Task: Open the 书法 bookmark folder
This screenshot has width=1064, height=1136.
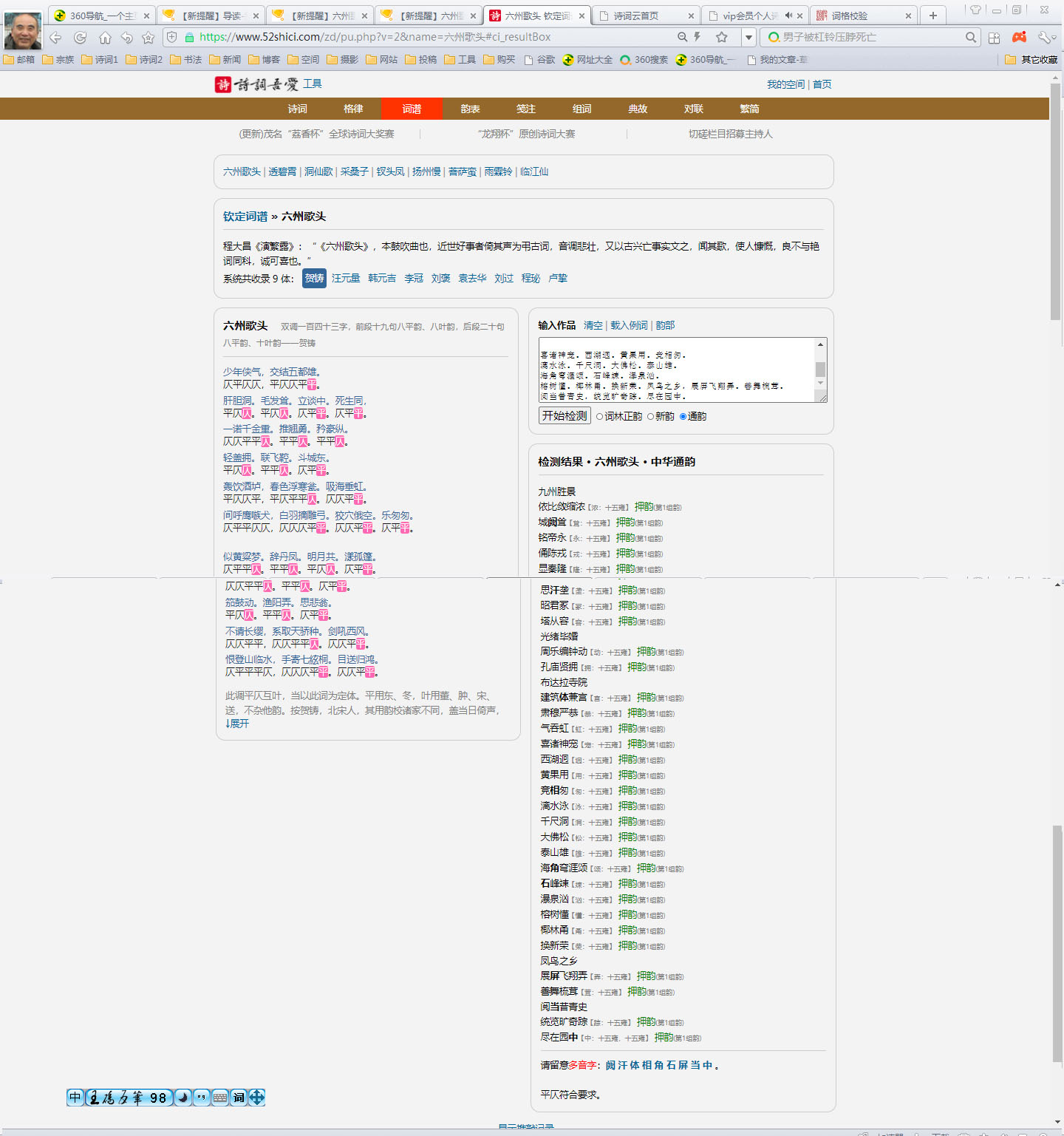Action: coord(186,59)
